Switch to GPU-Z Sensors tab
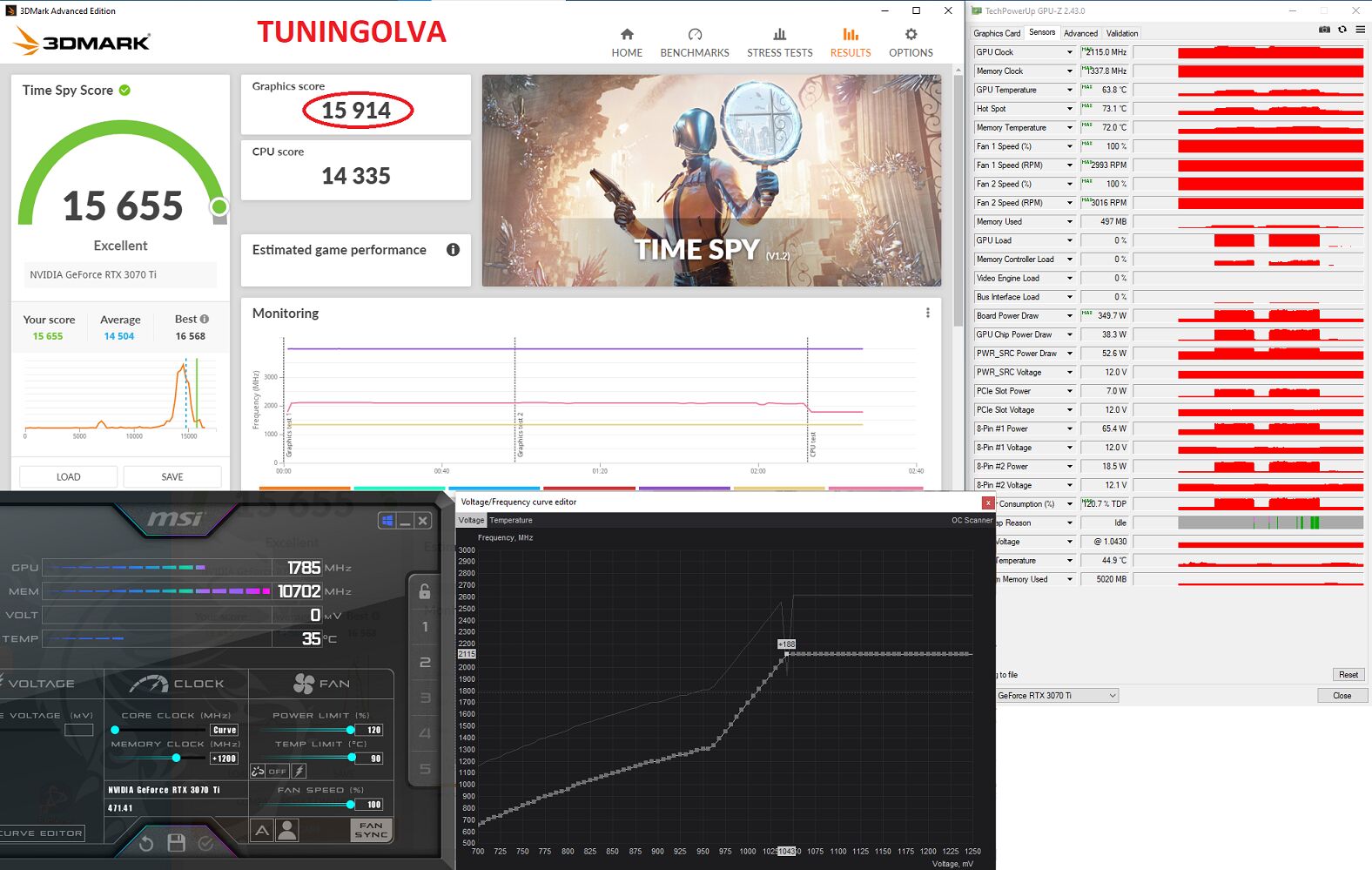Screen dimensions: 1372x870 [x=1042, y=32]
